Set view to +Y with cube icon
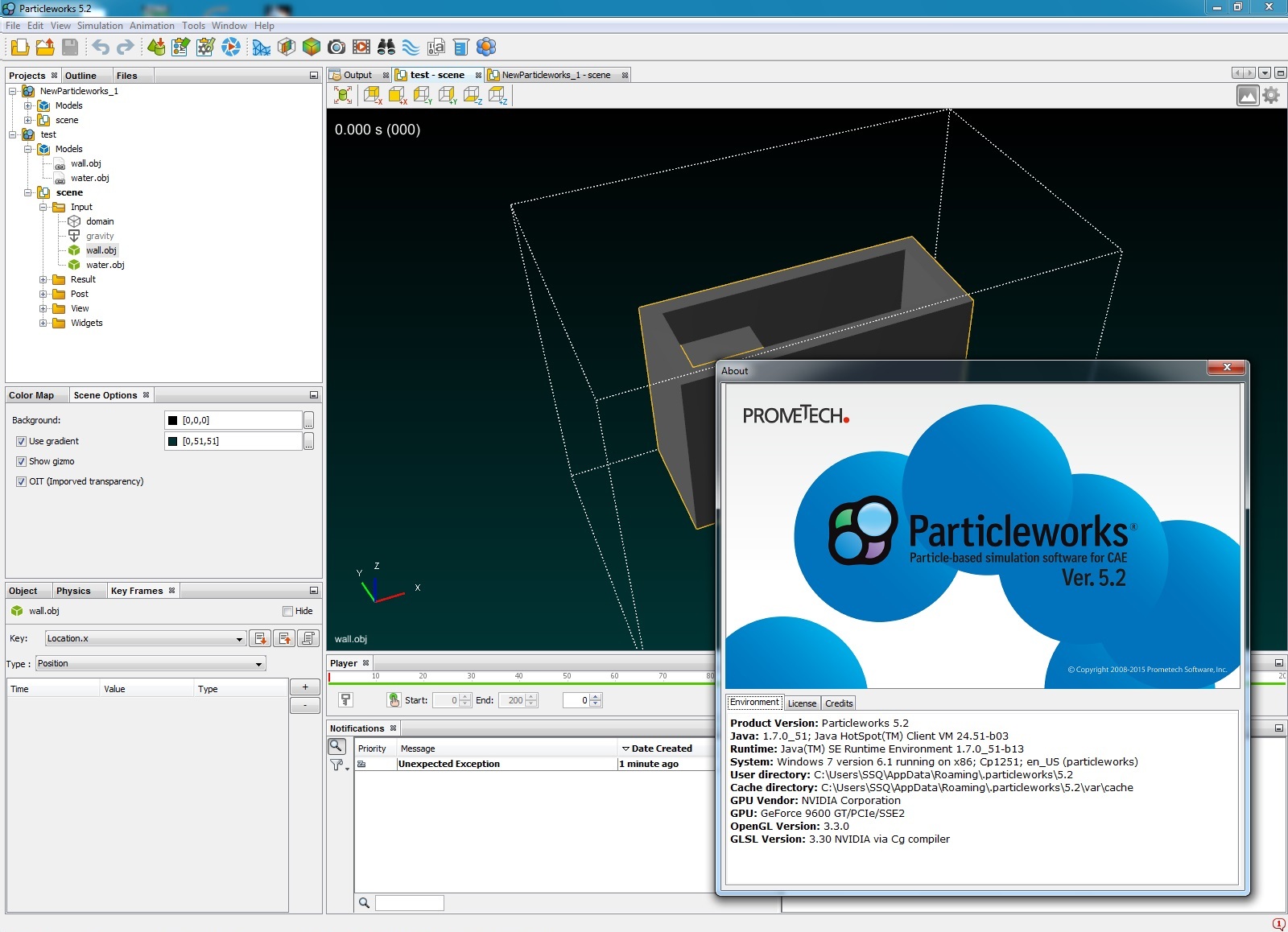1288x932 pixels. pos(448,95)
